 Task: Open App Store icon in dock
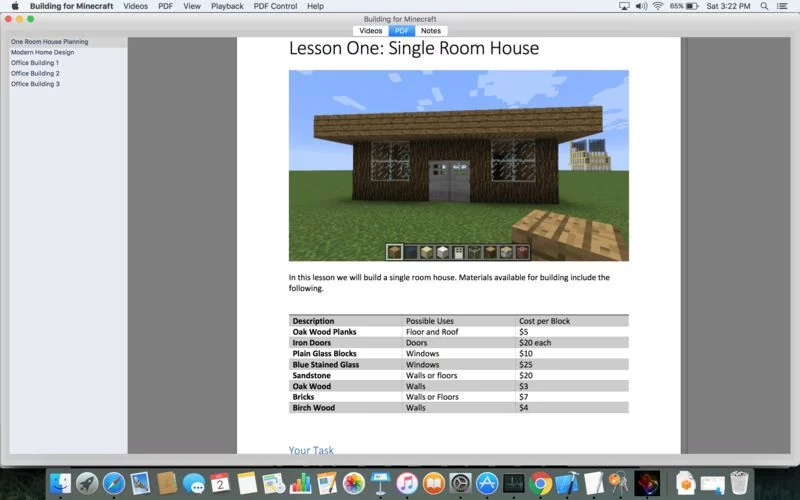pos(487,483)
